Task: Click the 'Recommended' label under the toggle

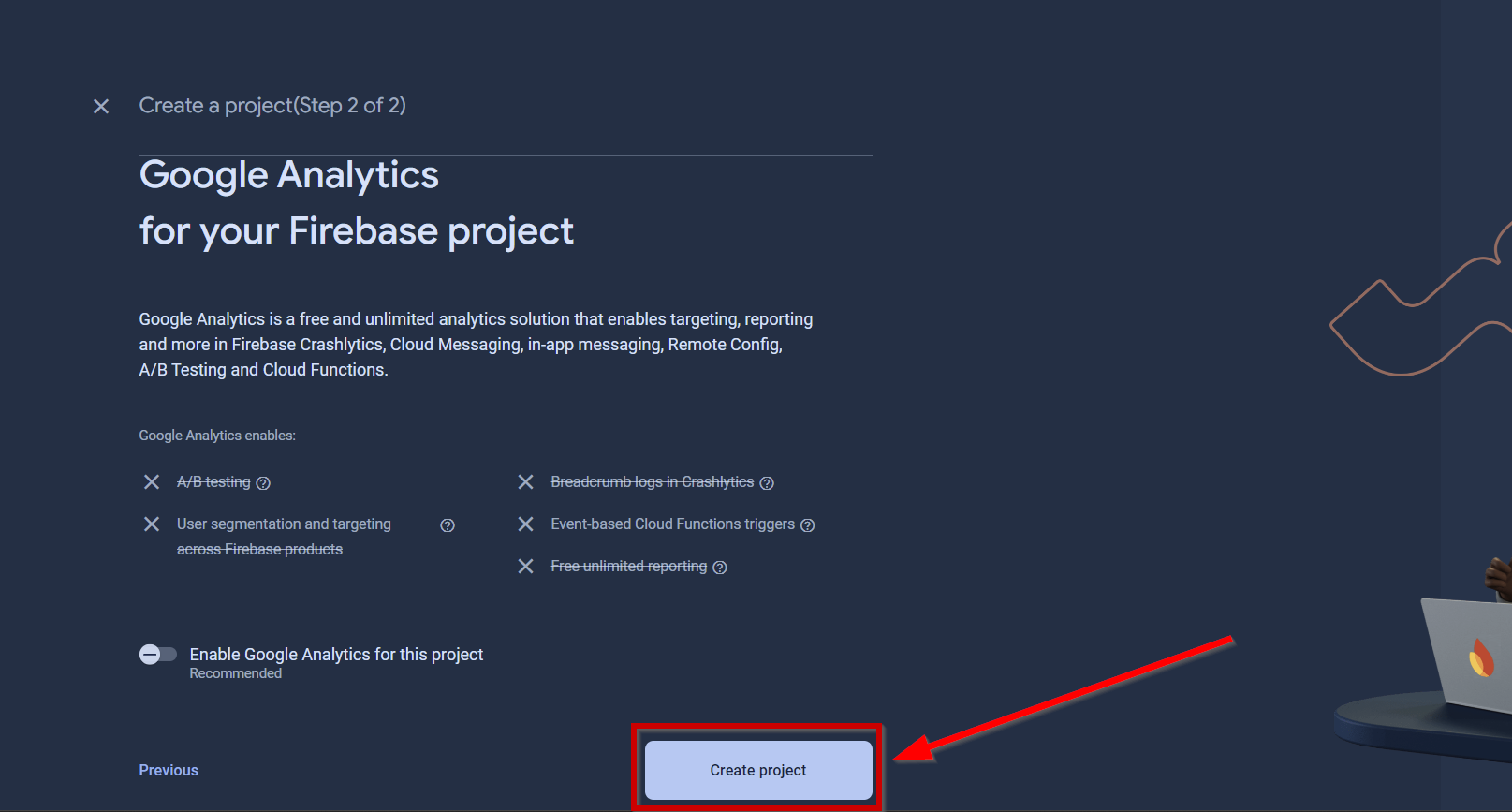Action: tap(236, 673)
